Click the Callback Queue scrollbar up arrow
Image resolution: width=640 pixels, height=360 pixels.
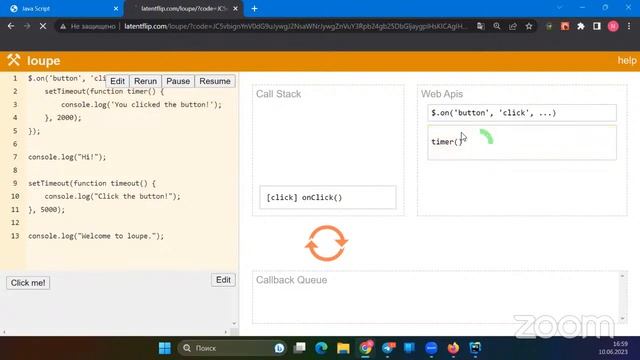[622, 276]
